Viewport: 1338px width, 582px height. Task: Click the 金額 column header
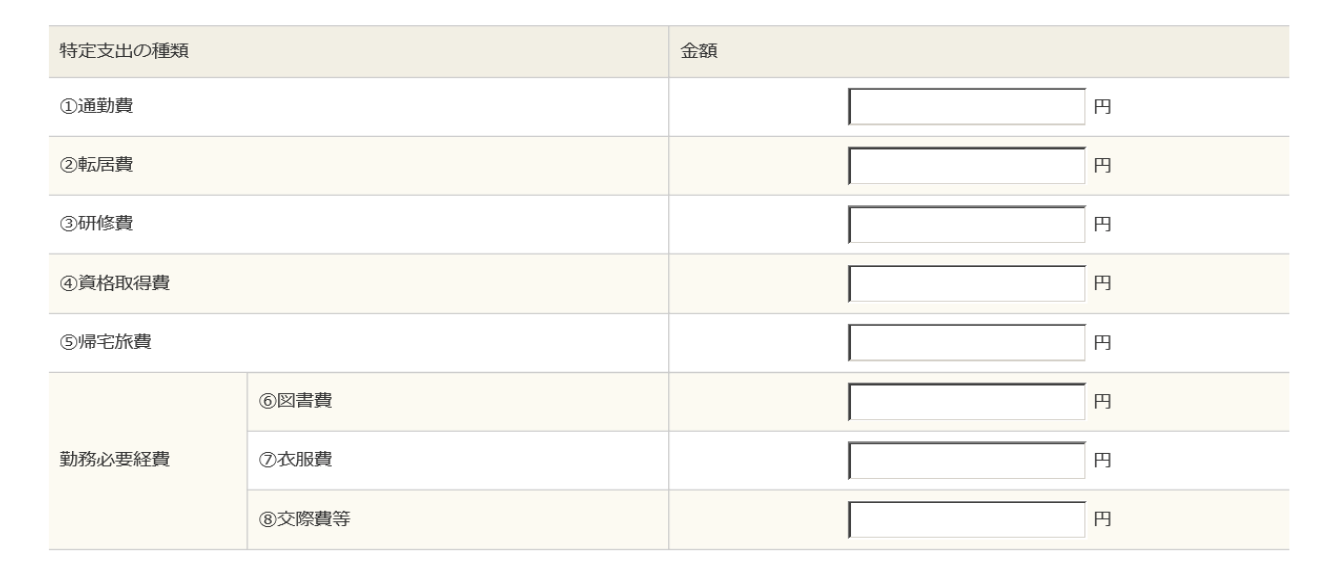pyautogui.click(x=694, y=52)
